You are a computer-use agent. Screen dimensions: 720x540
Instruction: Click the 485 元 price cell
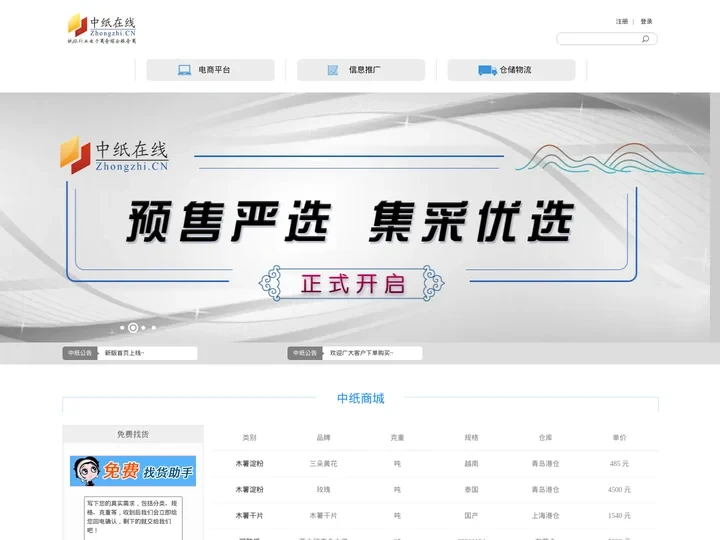click(x=619, y=464)
